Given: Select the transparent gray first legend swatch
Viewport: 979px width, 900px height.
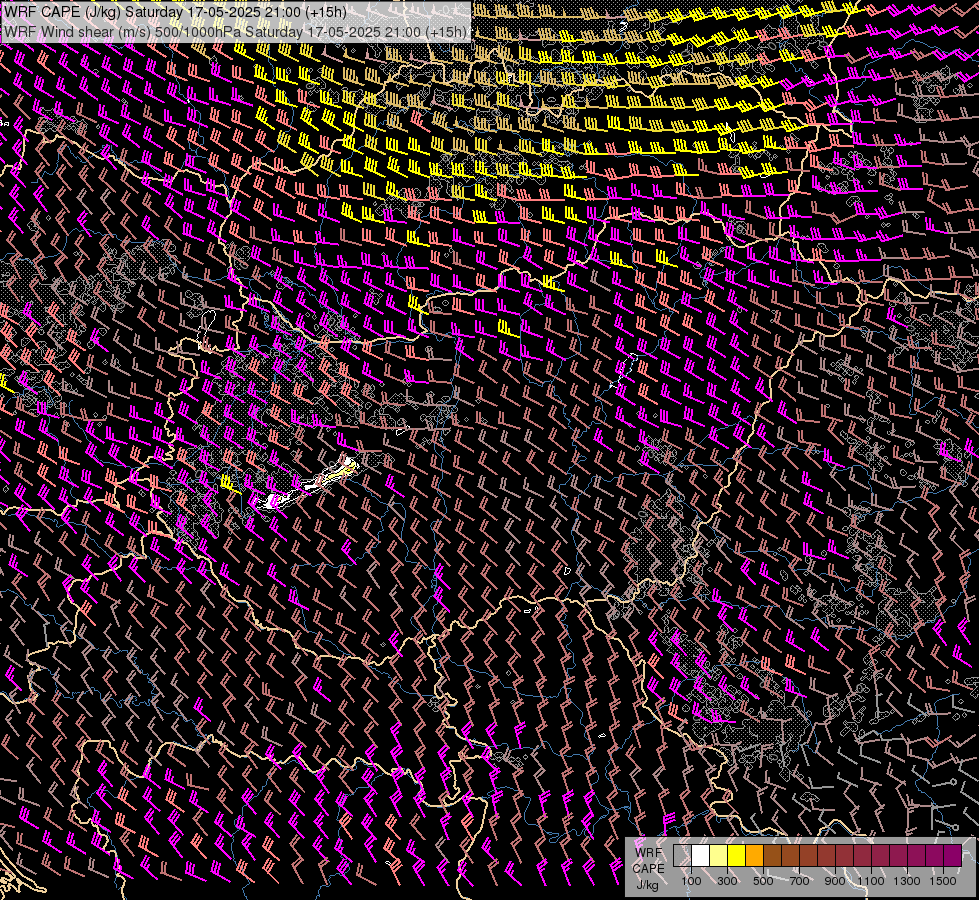Looking at the screenshot, I should pyautogui.click(x=682, y=855).
